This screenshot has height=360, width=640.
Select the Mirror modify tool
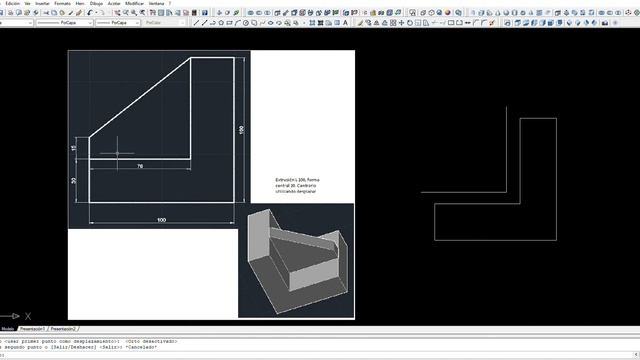coord(376,23)
